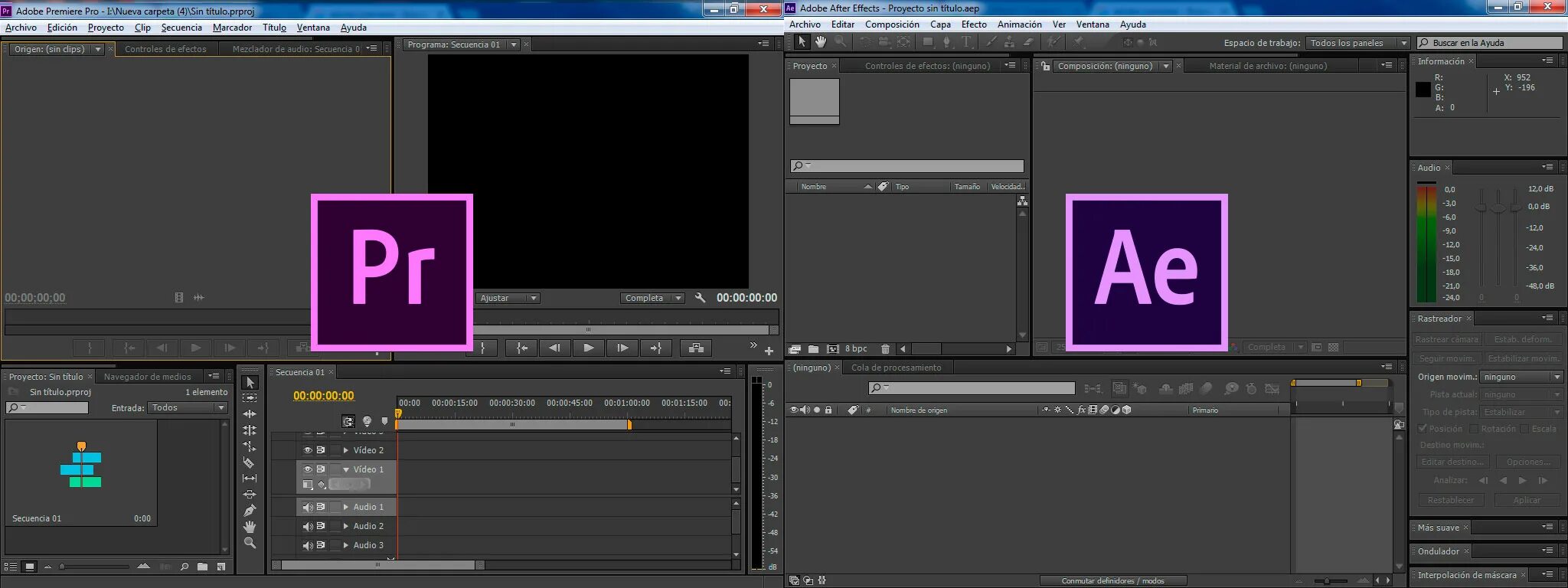The width and height of the screenshot is (1568, 588).
Task: Open the Espacio de trabajo dropdown
Action: point(1357,43)
